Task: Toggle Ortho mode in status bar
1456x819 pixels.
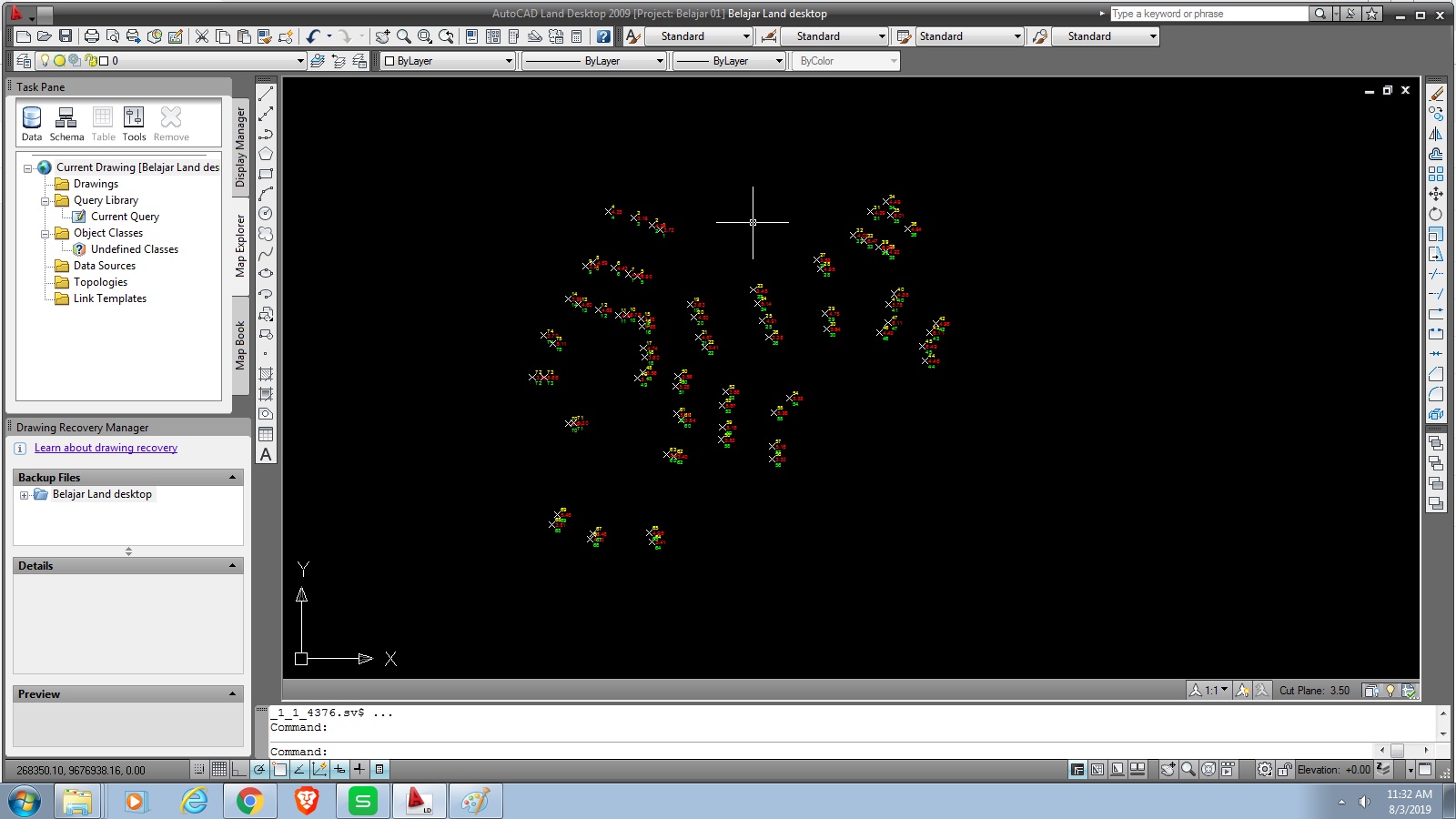Action: 239,769
